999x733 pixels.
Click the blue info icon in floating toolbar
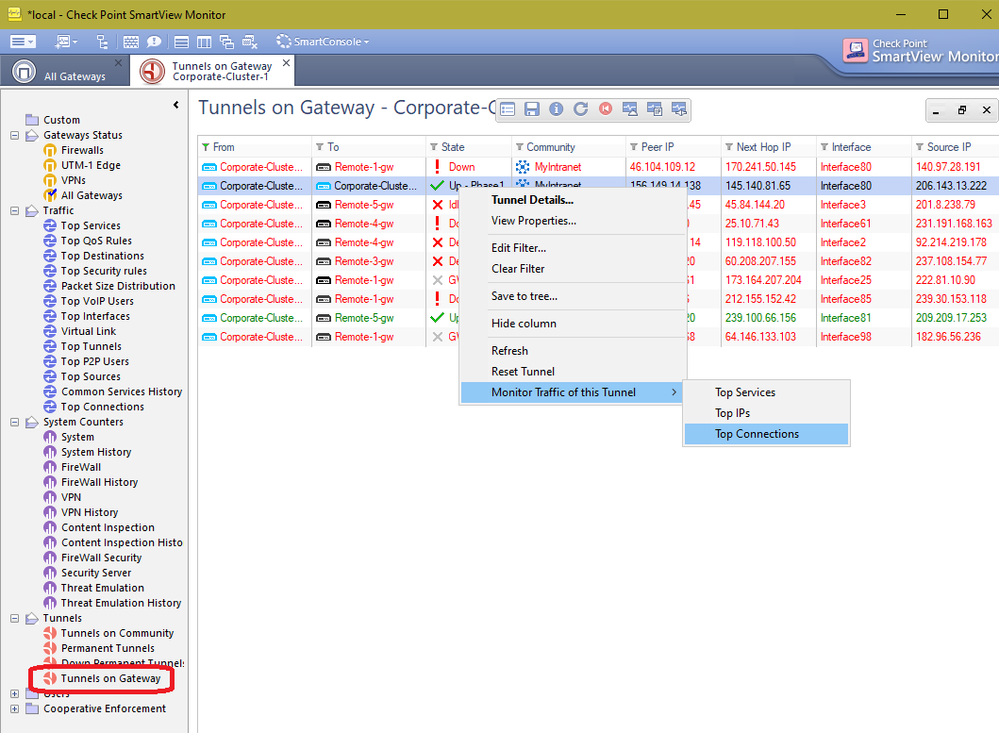[x=556, y=109]
